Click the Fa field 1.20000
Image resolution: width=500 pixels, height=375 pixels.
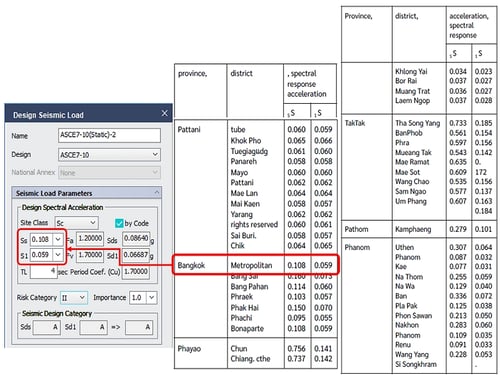(90, 239)
